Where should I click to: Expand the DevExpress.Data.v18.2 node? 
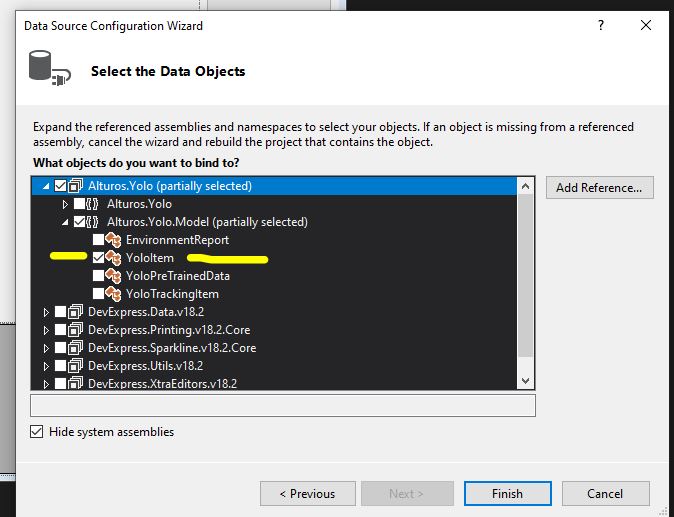pyautogui.click(x=46, y=312)
